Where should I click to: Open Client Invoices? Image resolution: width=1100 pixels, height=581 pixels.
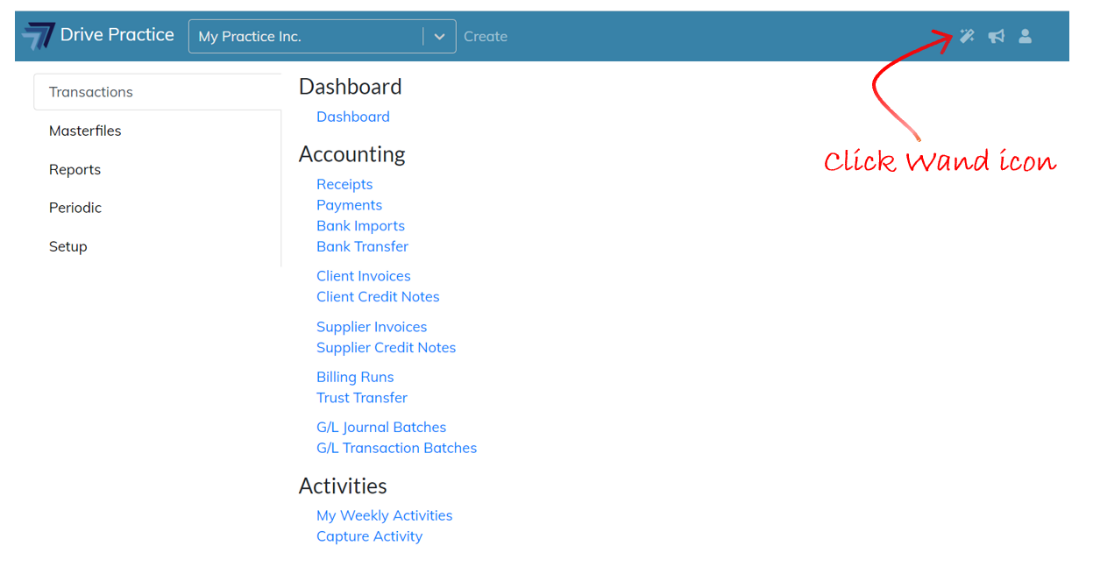[x=363, y=276]
